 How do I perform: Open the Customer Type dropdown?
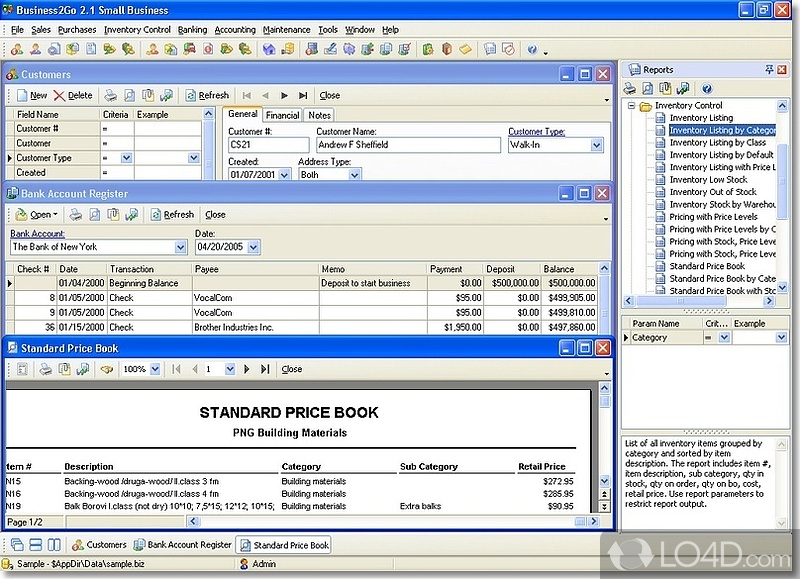click(597, 145)
